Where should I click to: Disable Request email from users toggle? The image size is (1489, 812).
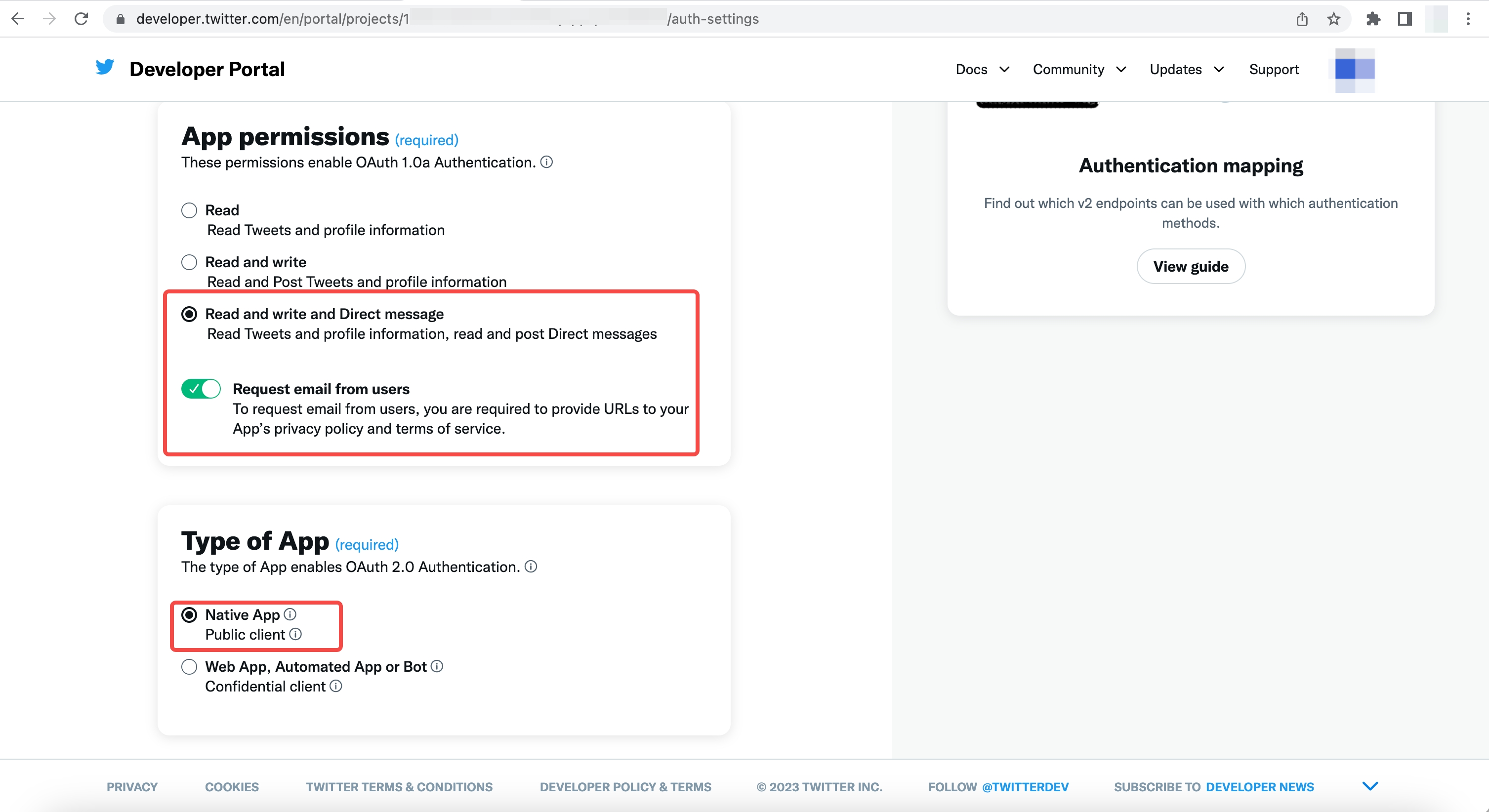click(201, 389)
